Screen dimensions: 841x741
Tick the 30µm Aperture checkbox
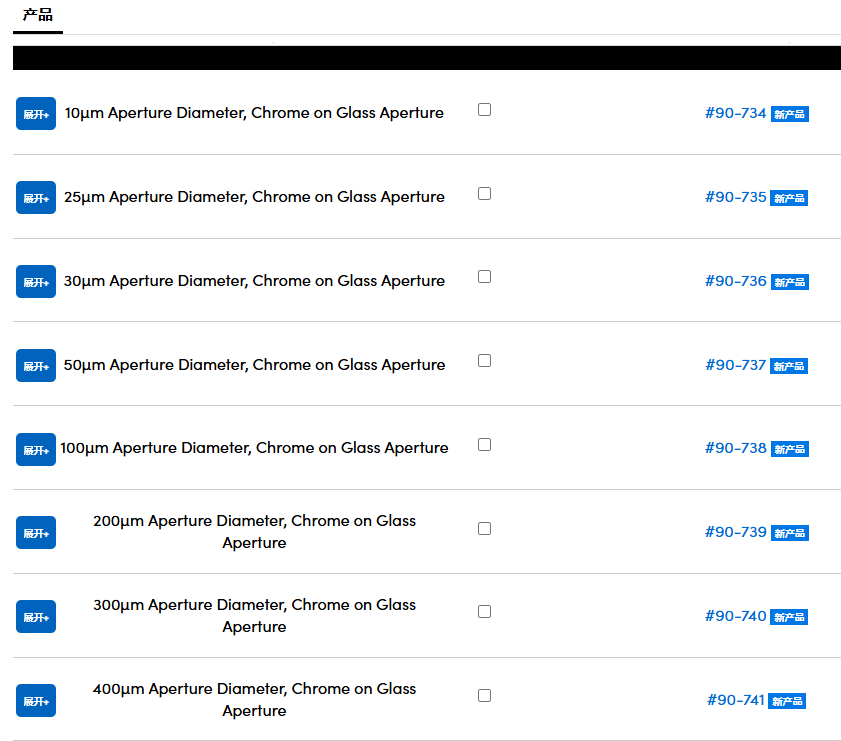point(484,277)
